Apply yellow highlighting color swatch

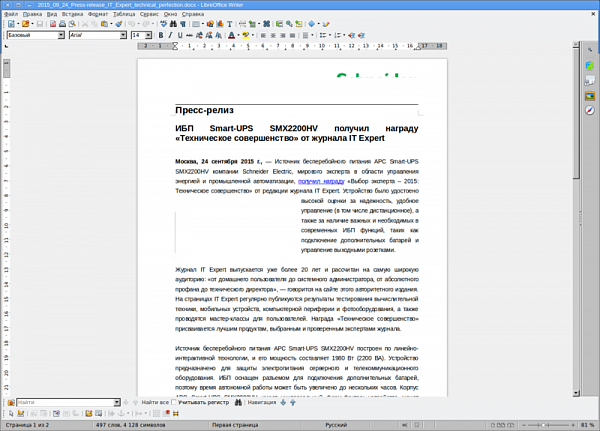click(246, 35)
